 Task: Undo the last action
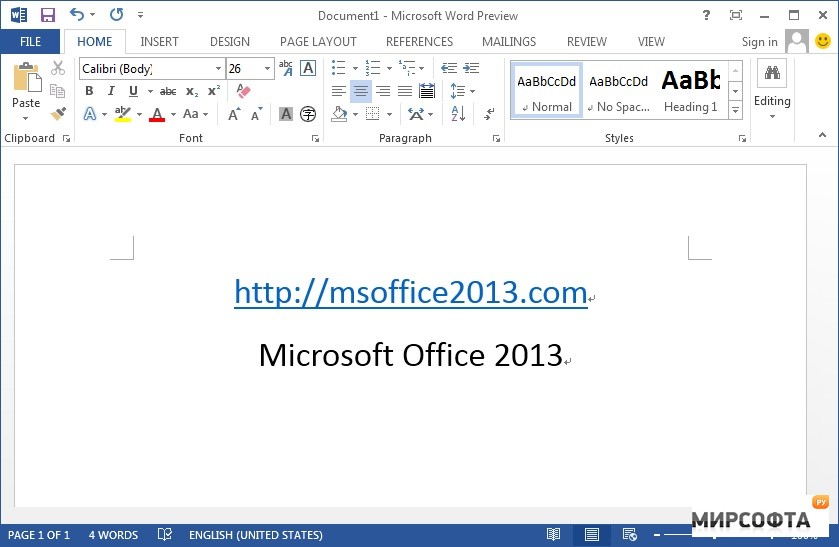click(77, 14)
